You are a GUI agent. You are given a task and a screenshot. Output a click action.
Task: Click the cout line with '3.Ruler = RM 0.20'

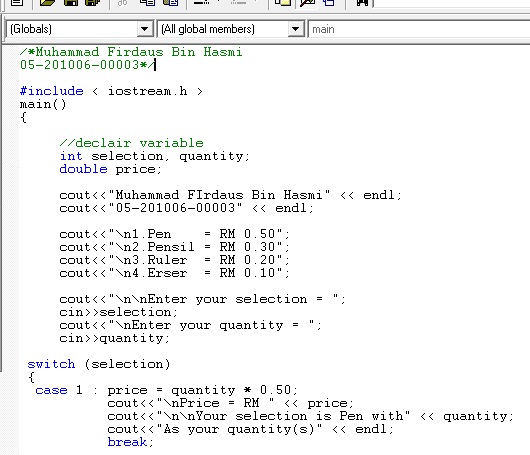pyautogui.click(x=175, y=260)
